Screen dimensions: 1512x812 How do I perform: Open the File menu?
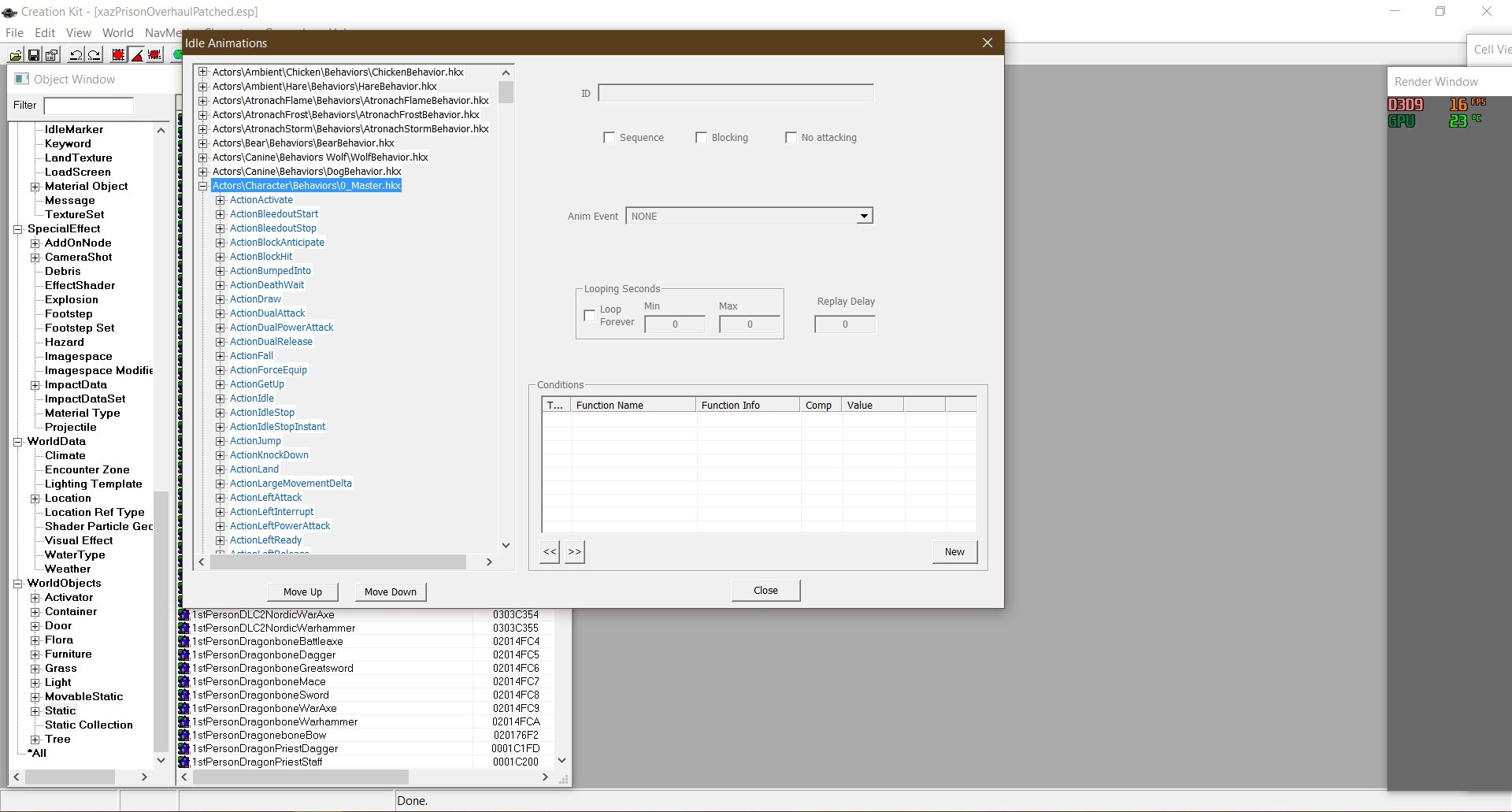click(14, 33)
